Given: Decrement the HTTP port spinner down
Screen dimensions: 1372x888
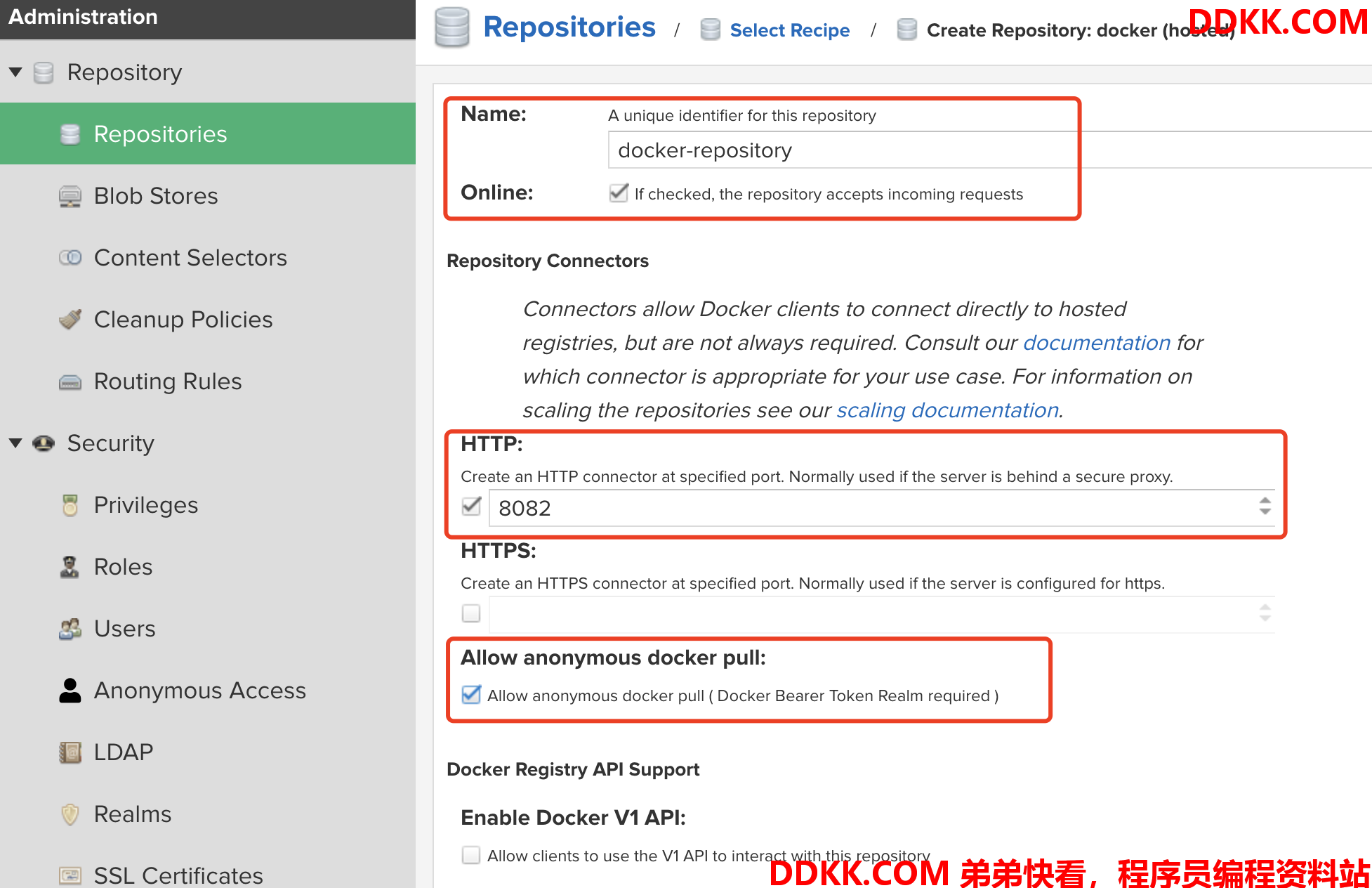Looking at the screenshot, I should click(x=1265, y=511).
